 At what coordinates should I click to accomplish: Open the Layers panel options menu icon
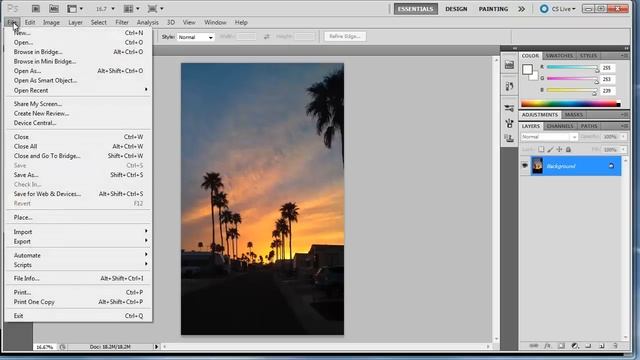click(x=624, y=126)
